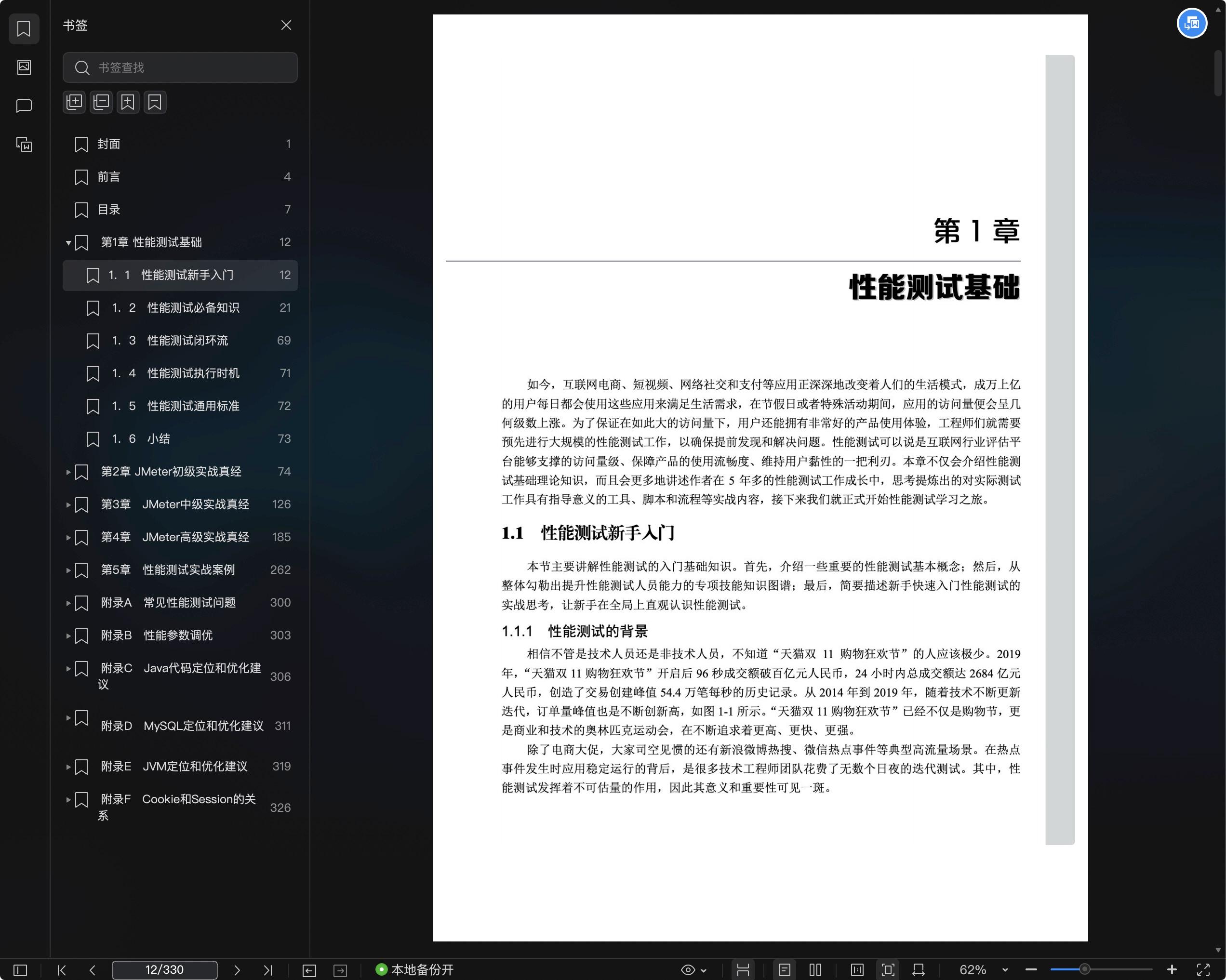This screenshot has width=1226, height=980.
Task: Click the actual size icon
Action: [x=857, y=970]
